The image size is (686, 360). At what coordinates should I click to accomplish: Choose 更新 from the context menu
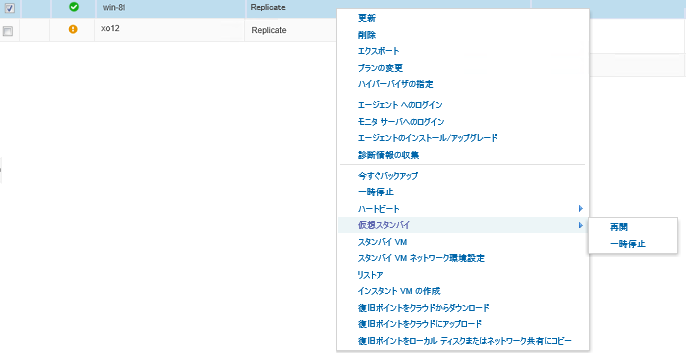click(x=367, y=18)
